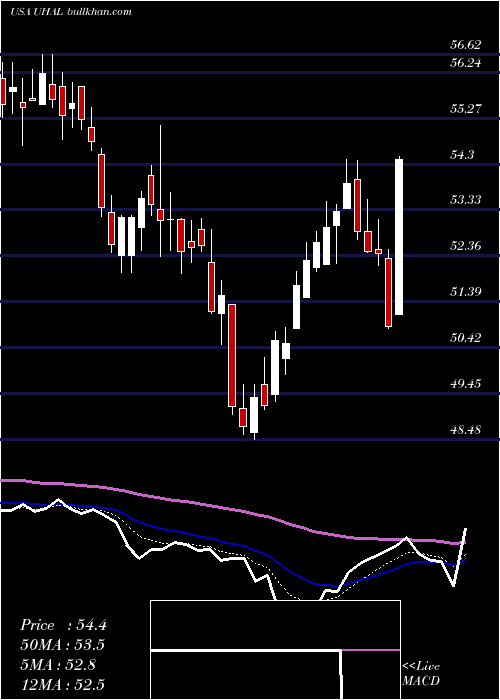Screen dimensions: 500x700
Task: Click the '12MA : 52.5' readout
Action: pos(63,684)
